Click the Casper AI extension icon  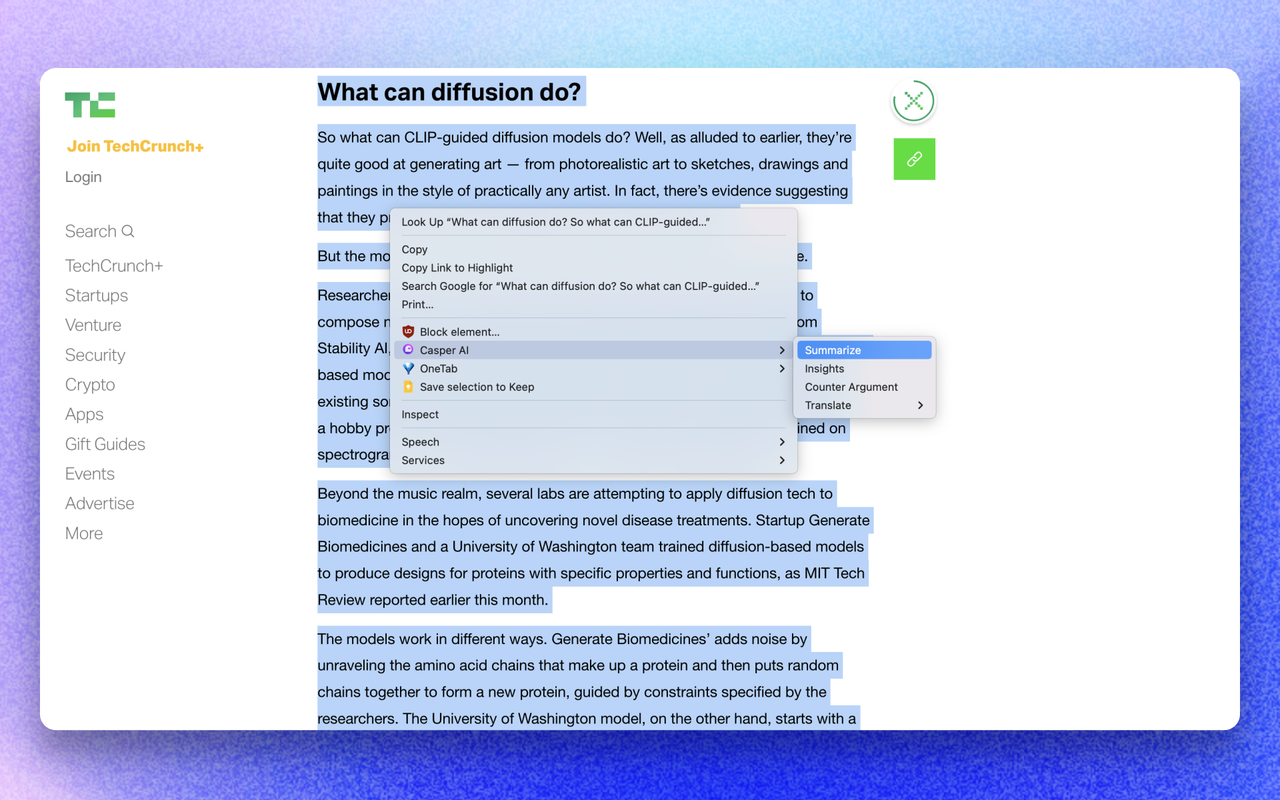coord(407,349)
